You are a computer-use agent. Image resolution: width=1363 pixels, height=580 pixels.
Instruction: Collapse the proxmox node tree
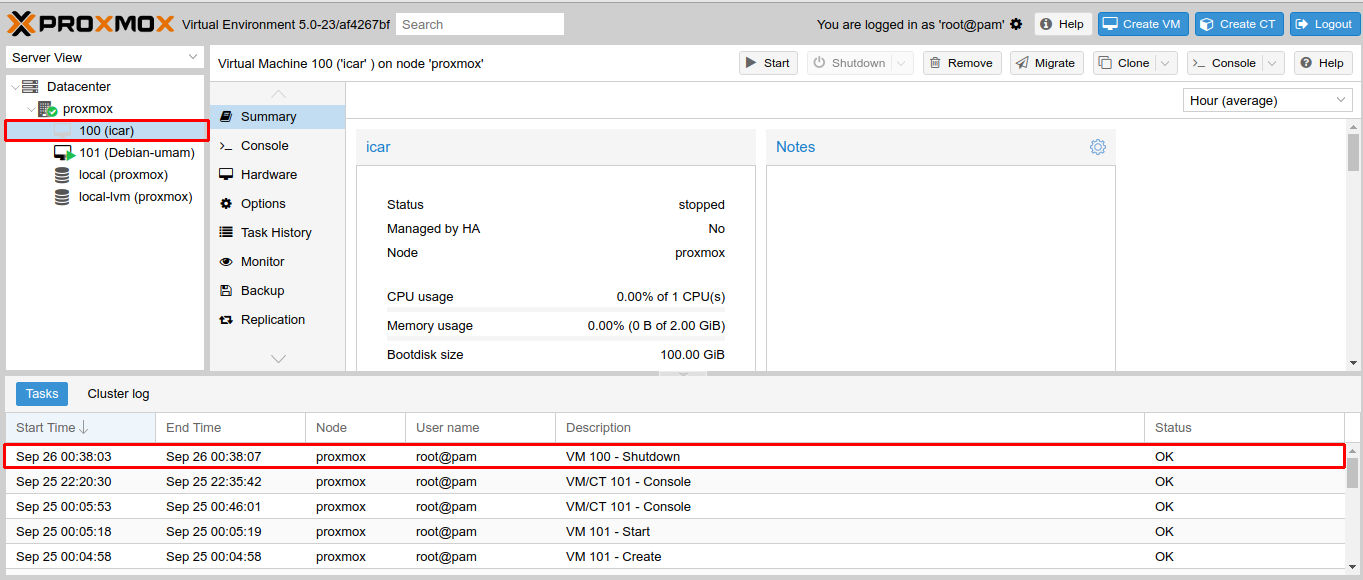point(31,109)
